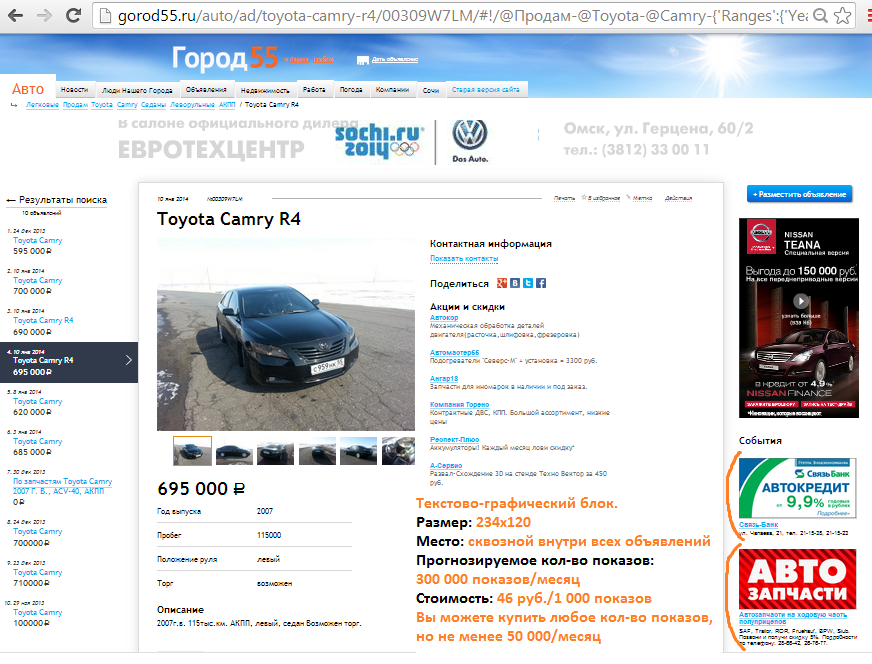The height and width of the screenshot is (664, 872).
Task: Open the Toyota Camry R4 result priced 690 000
Action: coord(43,320)
